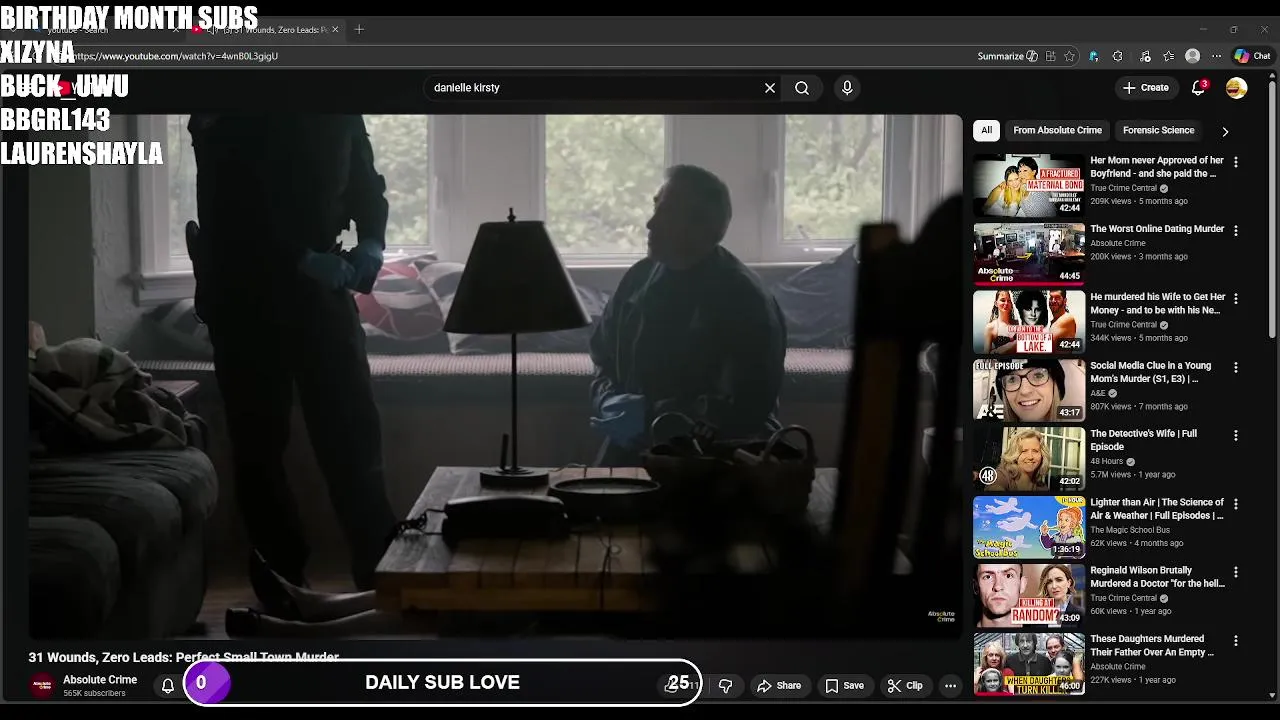Start voice search with microphone icon

click(x=847, y=88)
